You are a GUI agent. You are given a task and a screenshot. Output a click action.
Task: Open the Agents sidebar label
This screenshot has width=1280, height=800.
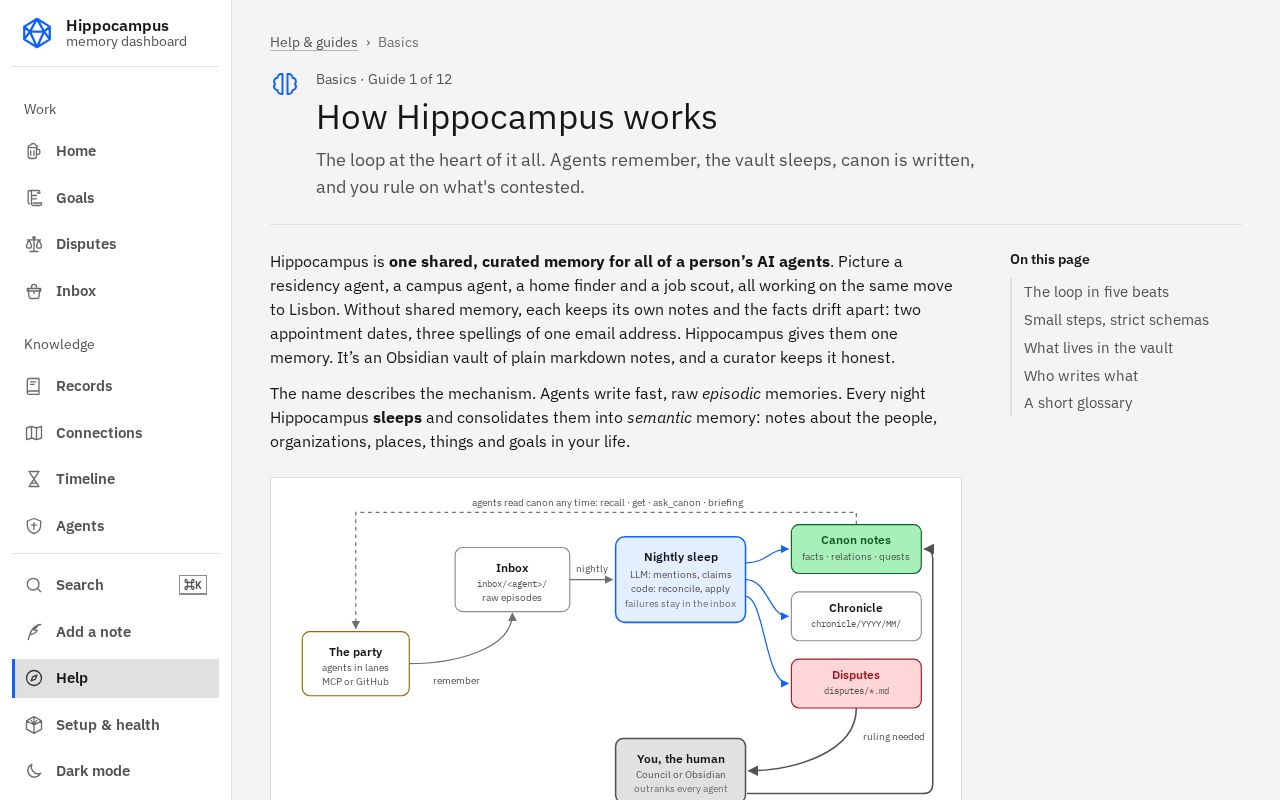tap(80, 526)
